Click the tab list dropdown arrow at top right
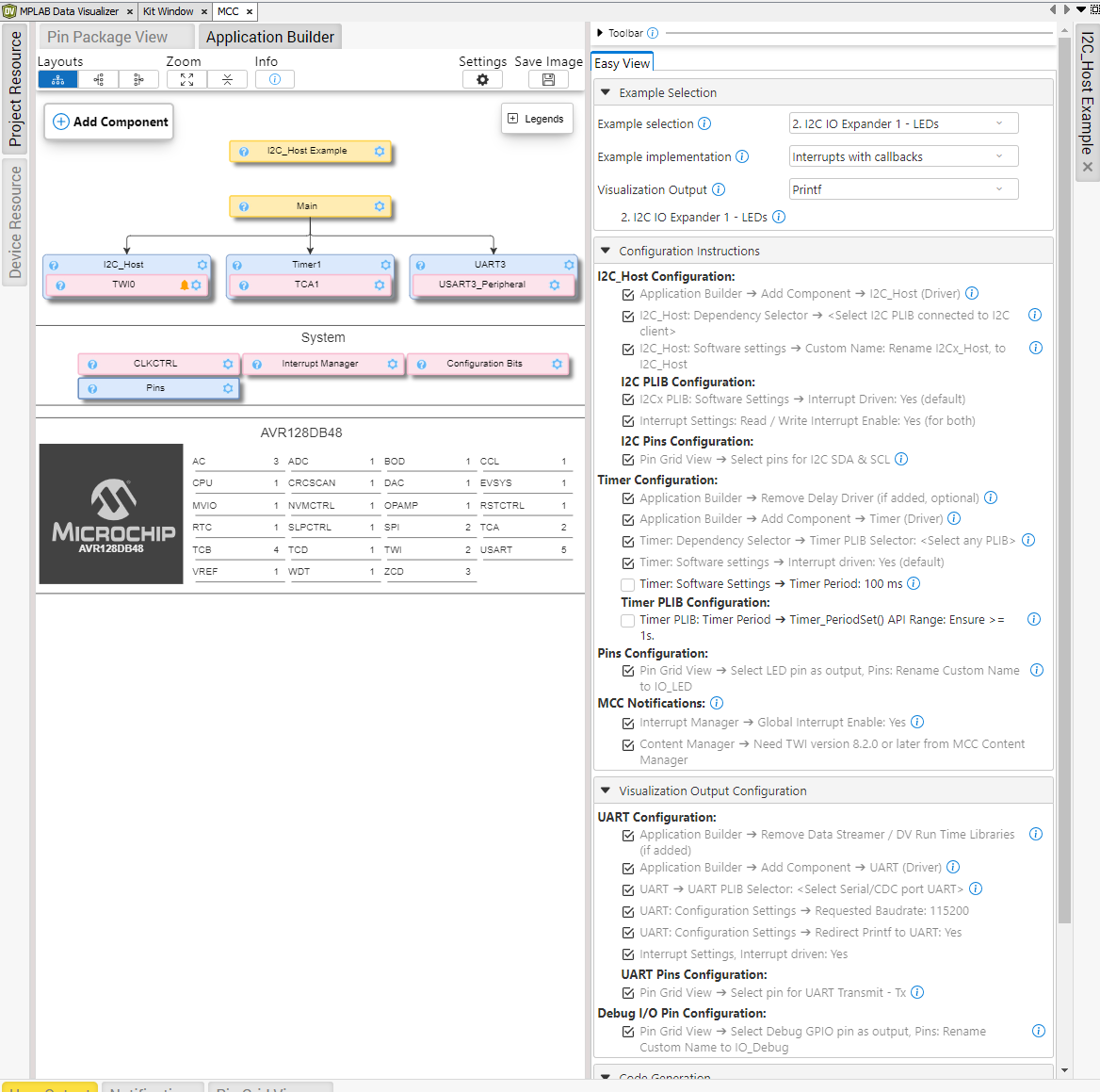This screenshot has height=1092, width=1100. point(1081,9)
